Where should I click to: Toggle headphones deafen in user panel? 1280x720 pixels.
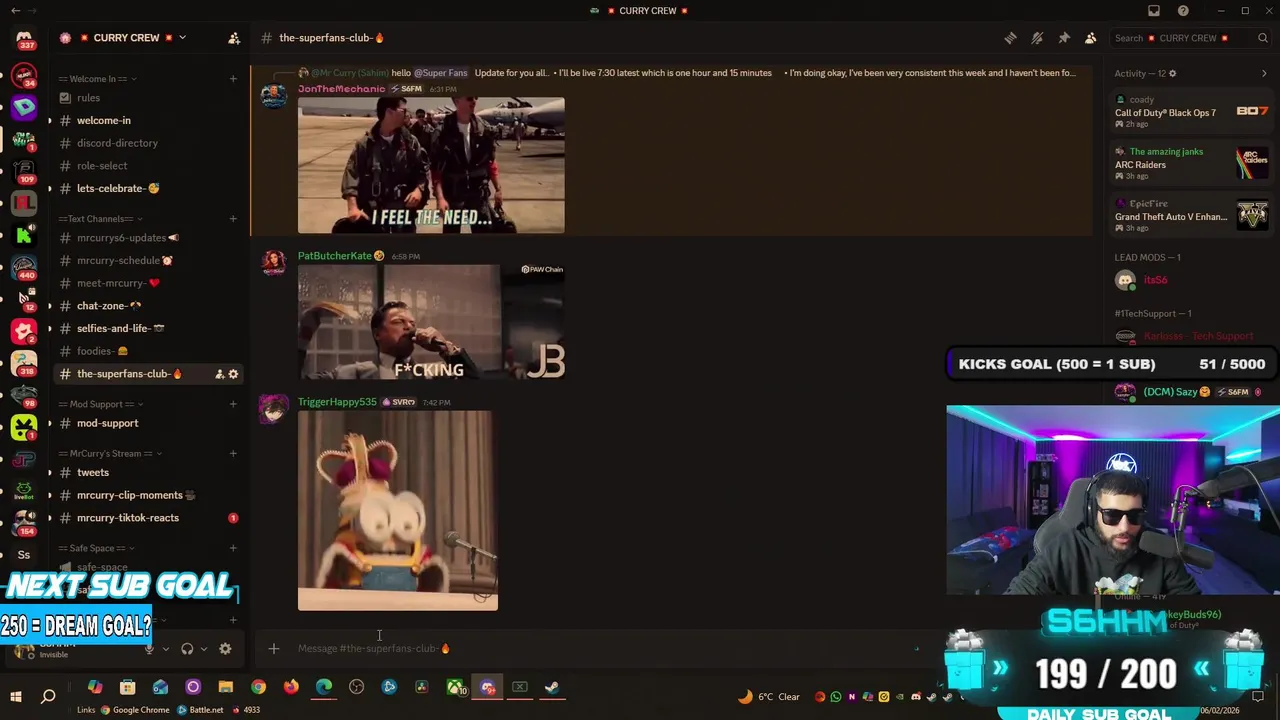click(187, 649)
